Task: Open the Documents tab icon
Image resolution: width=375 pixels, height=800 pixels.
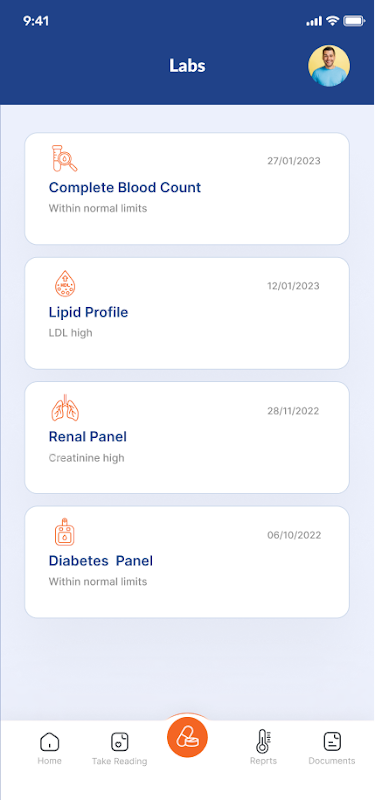Action: click(332, 741)
